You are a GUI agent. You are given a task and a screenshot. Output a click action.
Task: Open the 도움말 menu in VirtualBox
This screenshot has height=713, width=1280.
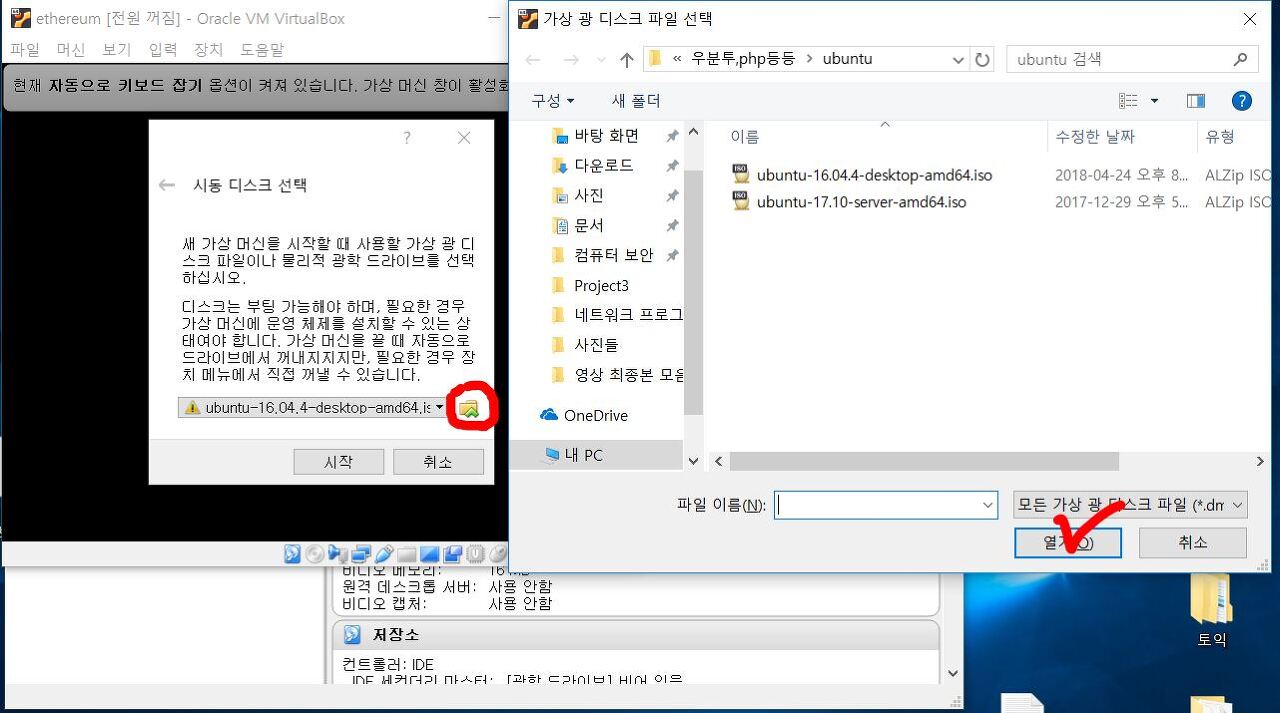pyautogui.click(x=262, y=49)
